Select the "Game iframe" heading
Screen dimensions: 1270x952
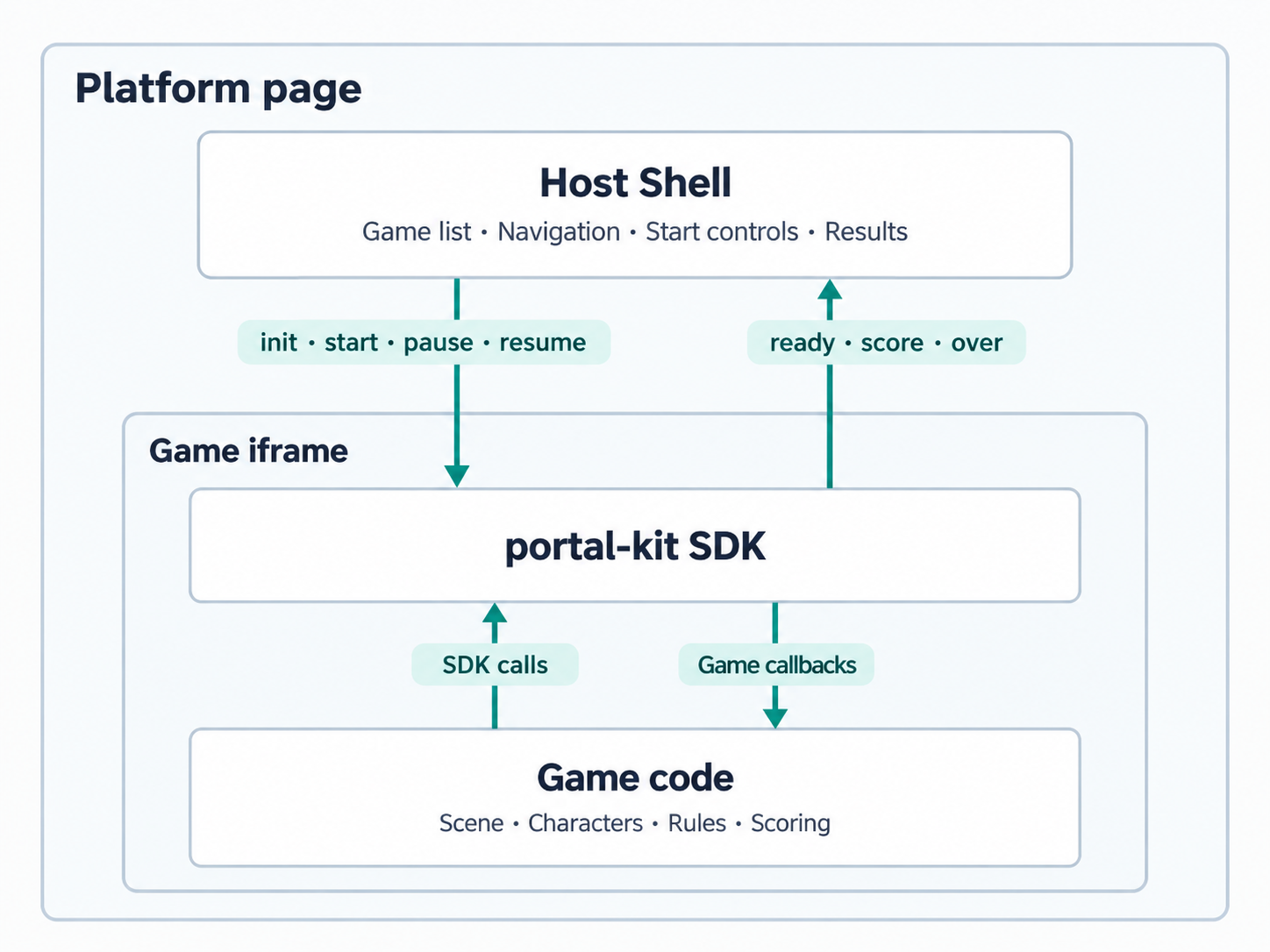pos(248,451)
